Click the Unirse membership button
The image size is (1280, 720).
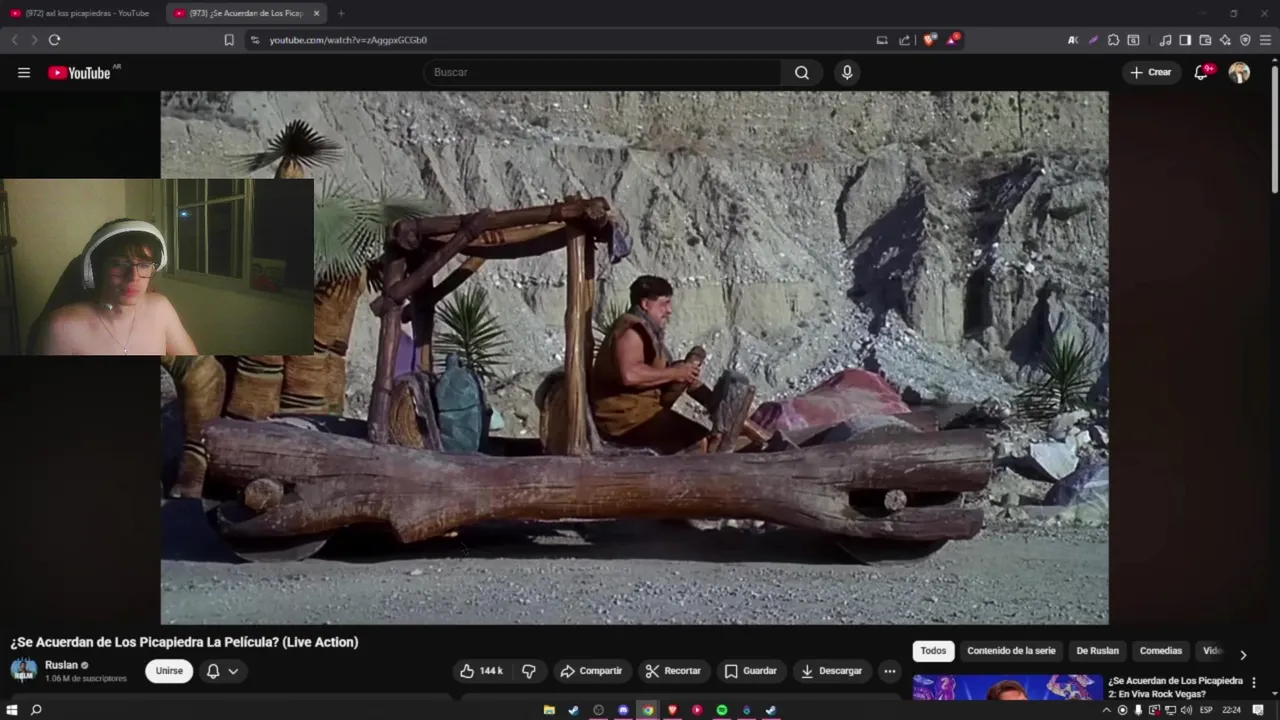[169, 671]
